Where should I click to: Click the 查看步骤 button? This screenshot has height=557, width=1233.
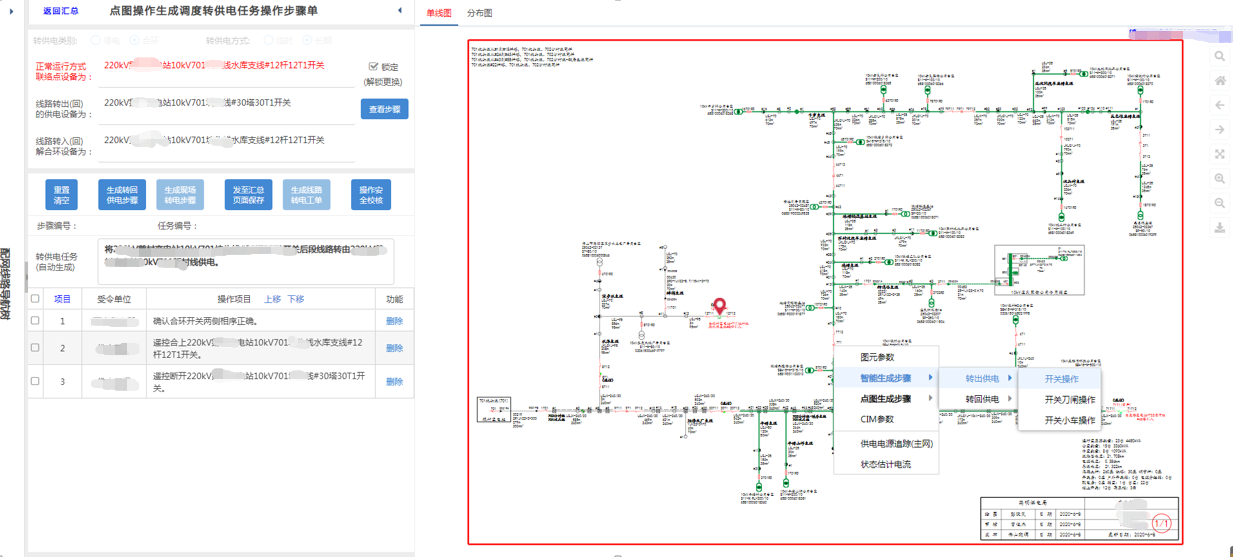click(x=384, y=109)
